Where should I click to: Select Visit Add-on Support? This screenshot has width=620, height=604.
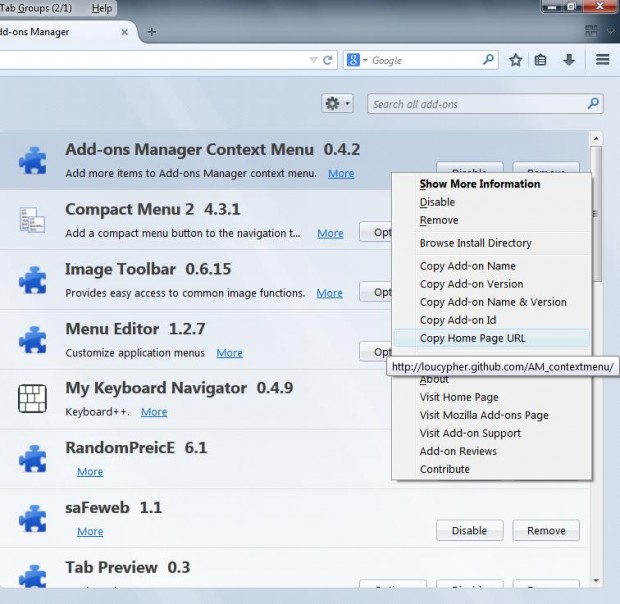pos(491,433)
